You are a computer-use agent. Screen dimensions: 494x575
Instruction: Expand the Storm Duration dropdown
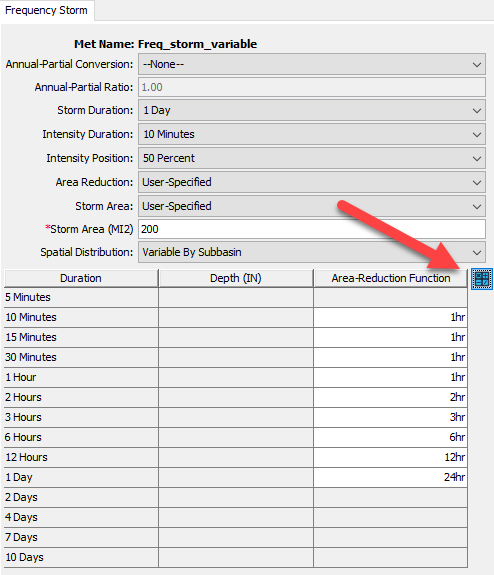point(312,110)
